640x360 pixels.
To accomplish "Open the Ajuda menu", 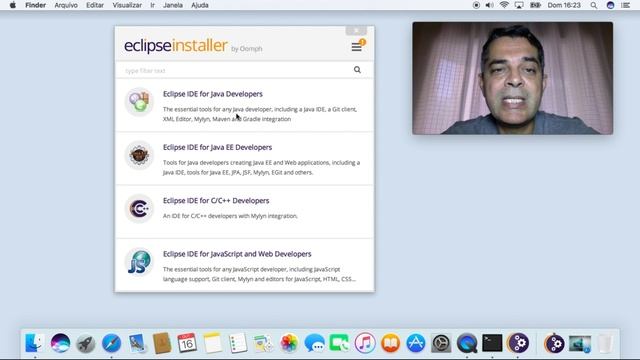I will click(200, 5).
